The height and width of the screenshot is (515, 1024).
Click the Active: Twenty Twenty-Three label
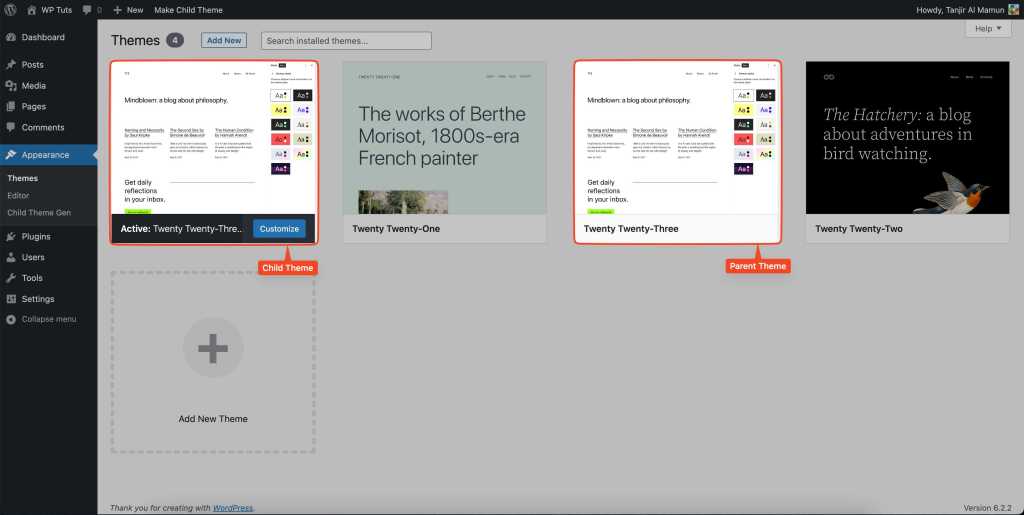pyautogui.click(x=181, y=229)
